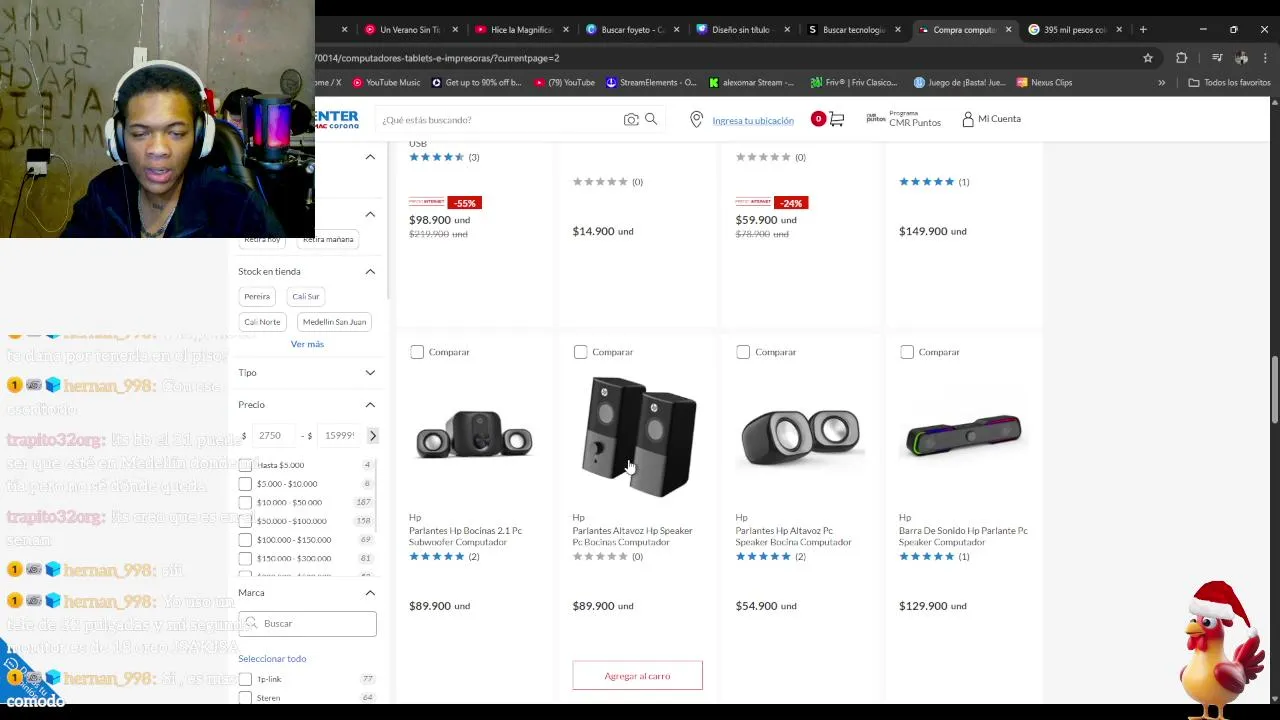Collapse the topmost sidebar filter chevron
Image resolution: width=1280 pixels, height=720 pixels.
370,157
